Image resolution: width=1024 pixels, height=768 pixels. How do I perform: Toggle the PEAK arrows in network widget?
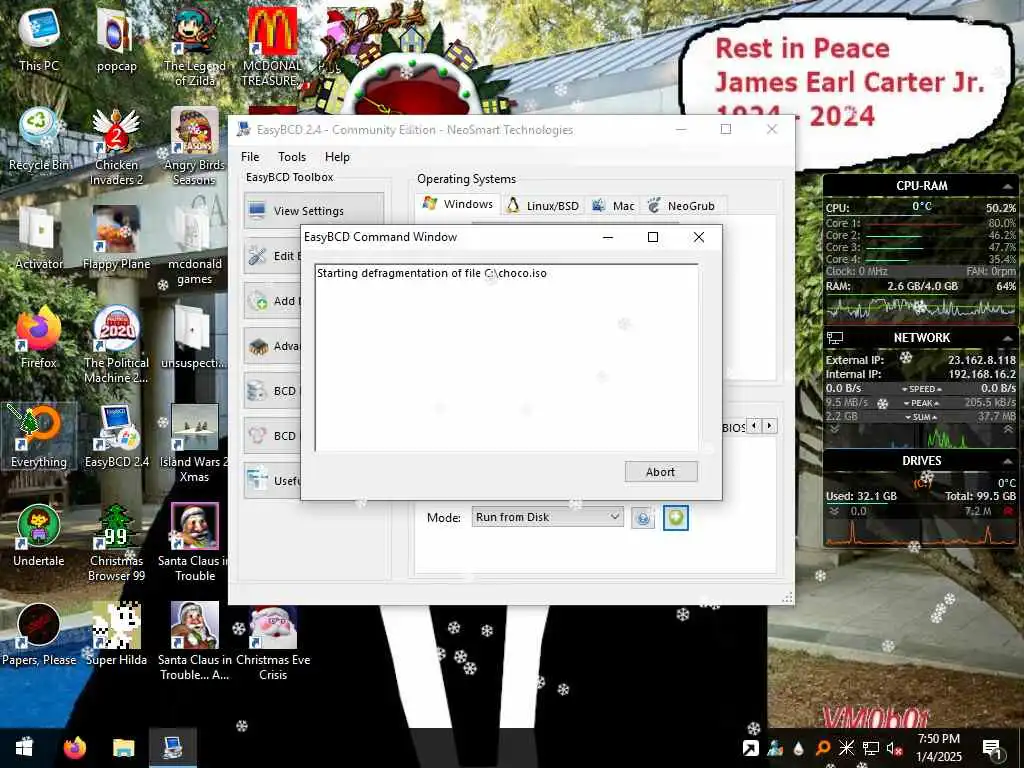coord(921,403)
